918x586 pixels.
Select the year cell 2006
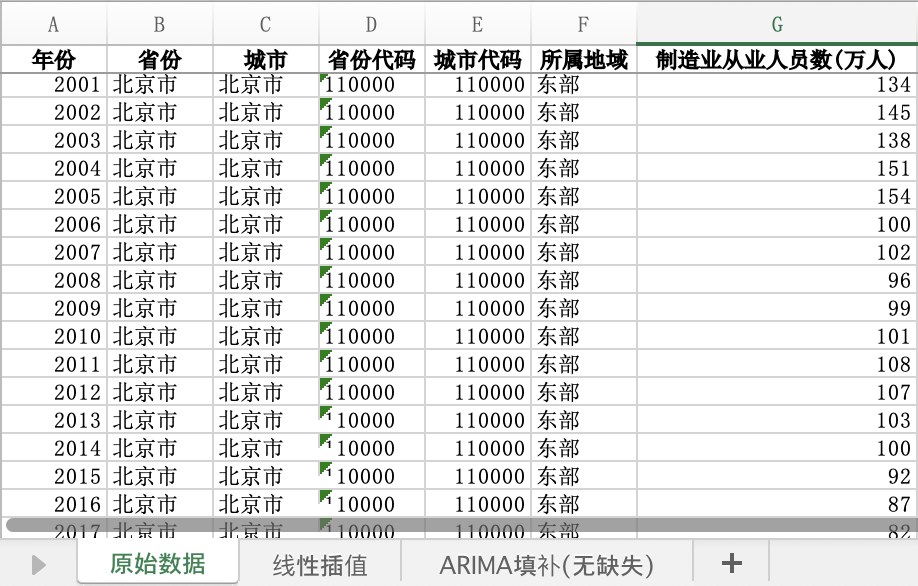(x=54, y=224)
